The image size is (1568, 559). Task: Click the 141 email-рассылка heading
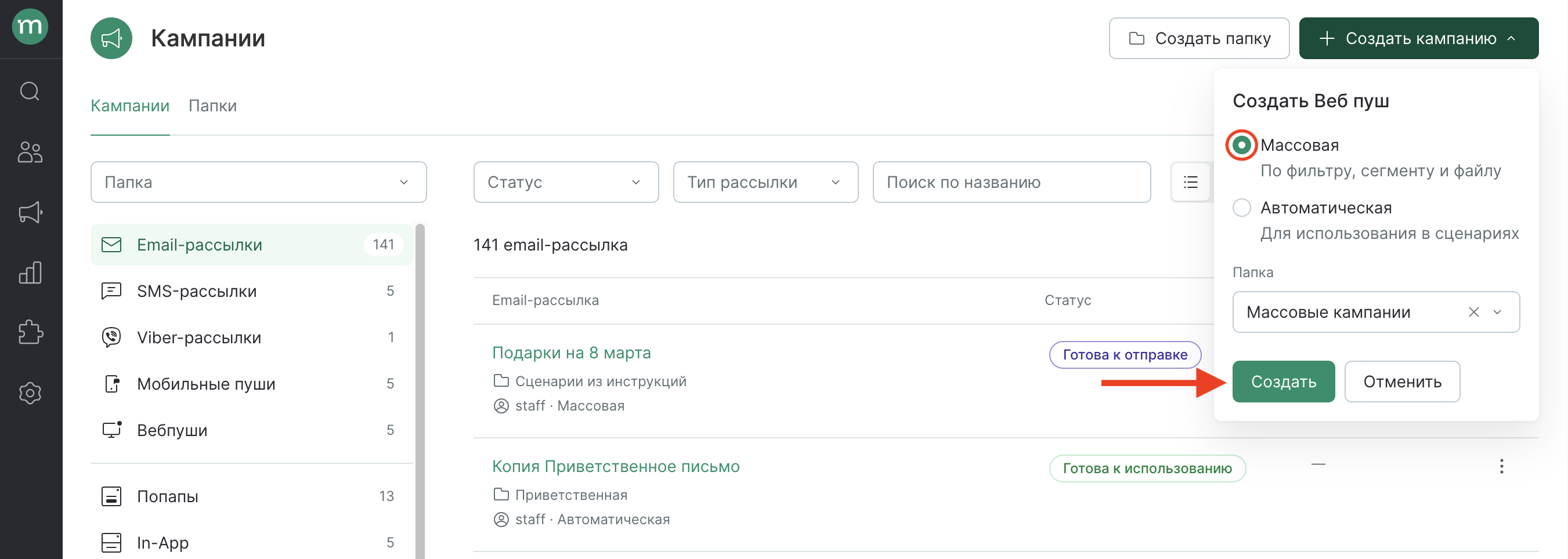[550, 245]
